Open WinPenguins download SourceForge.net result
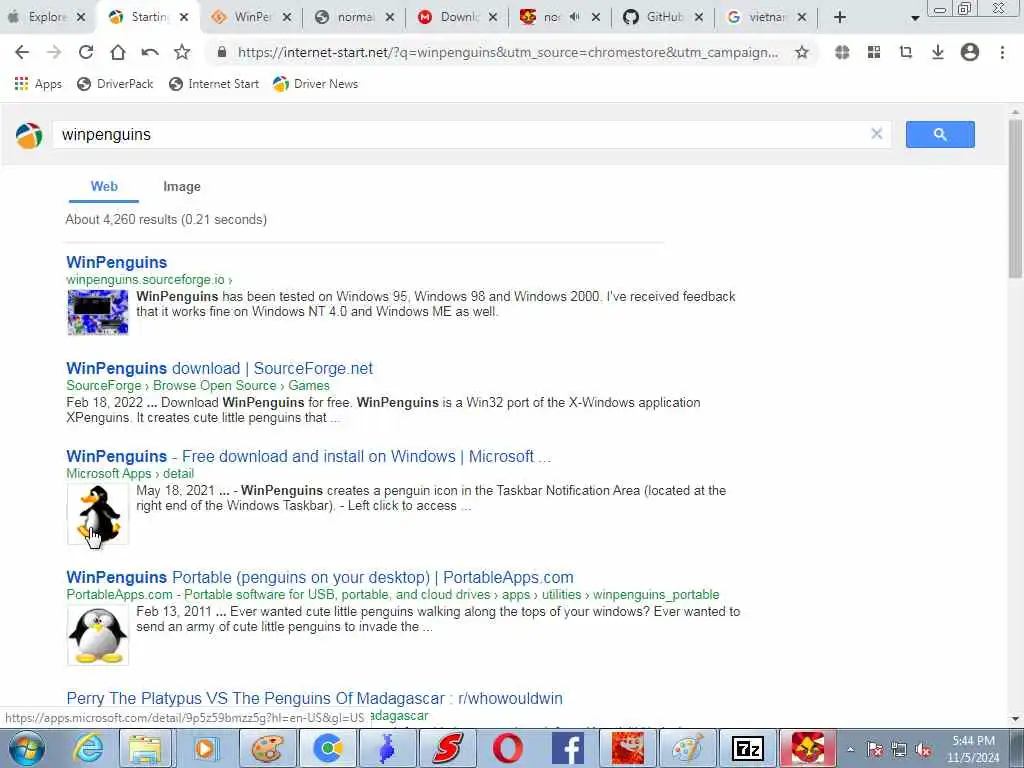Viewport: 1024px width, 768px height. click(x=219, y=368)
